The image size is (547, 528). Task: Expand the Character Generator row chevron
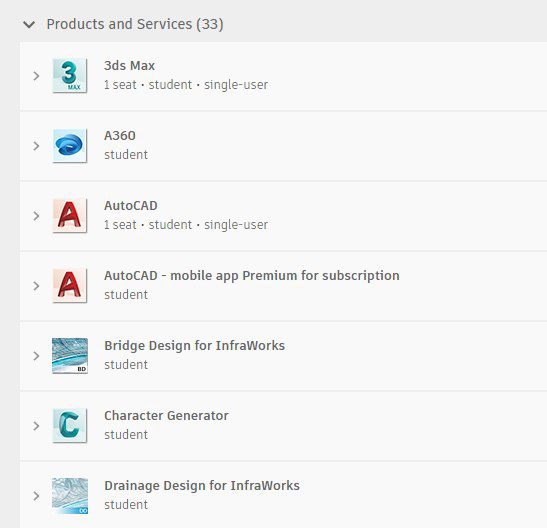pyautogui.click(x=36, y=426)
